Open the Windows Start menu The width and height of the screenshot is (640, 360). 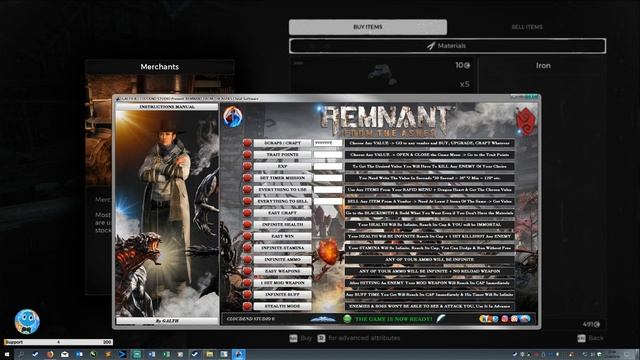tap(7, 354)
